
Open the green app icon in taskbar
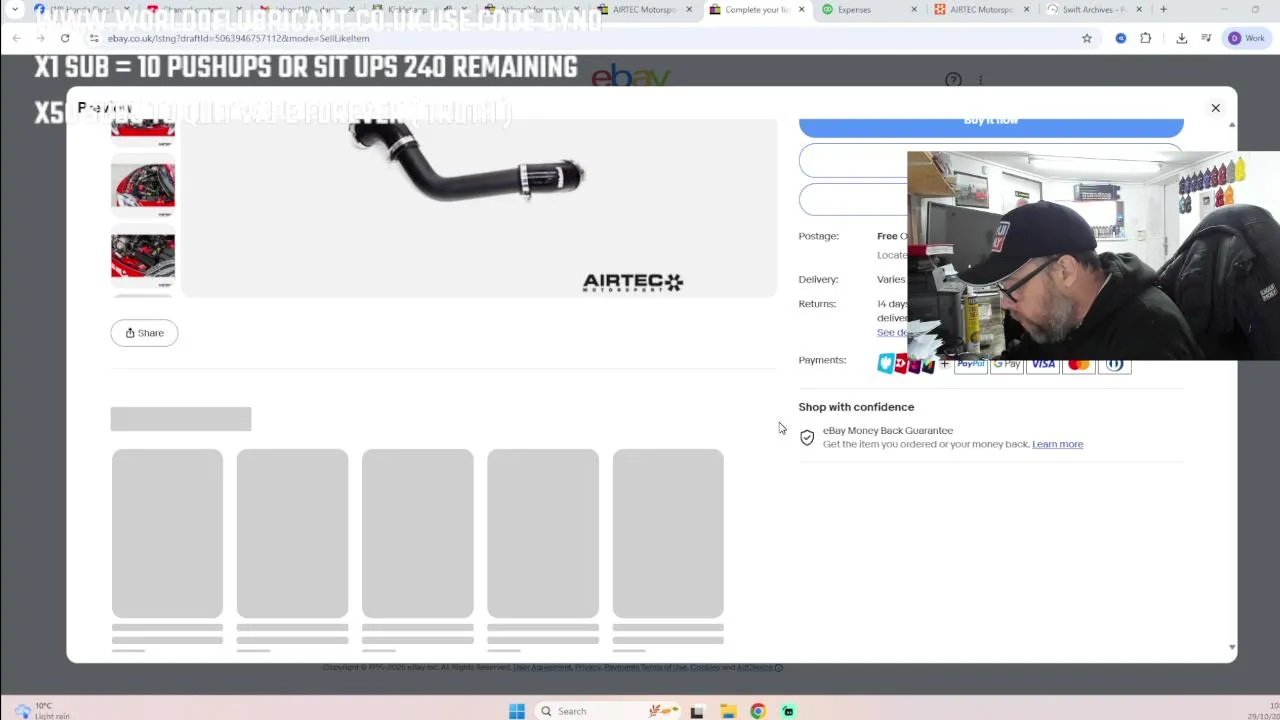(x=788, y=711)
